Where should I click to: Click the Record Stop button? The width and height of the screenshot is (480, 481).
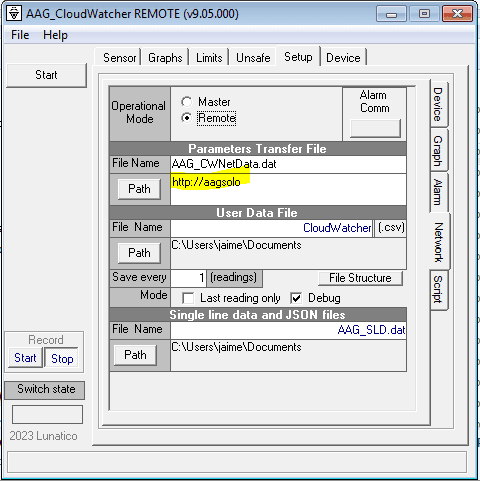coord(62,358)
